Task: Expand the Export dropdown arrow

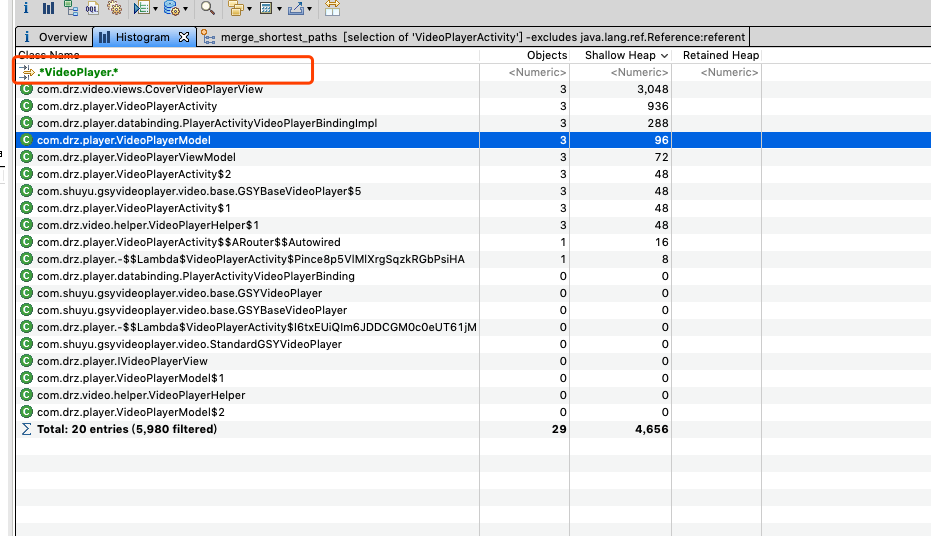Action: click(309, 8)
